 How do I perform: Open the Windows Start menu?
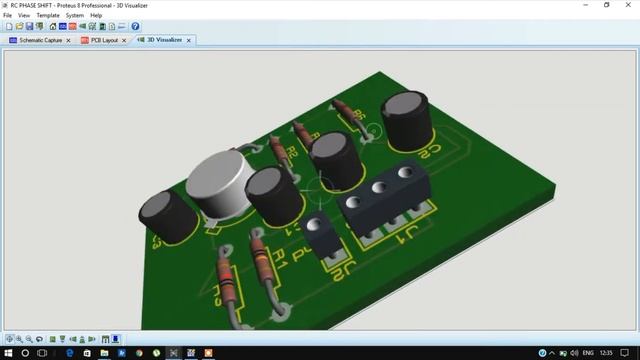pos(8,353)
